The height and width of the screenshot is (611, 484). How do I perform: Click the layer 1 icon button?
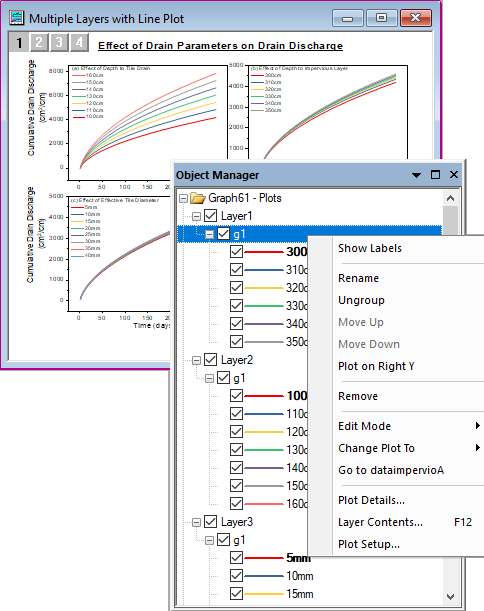pos(19,42)
